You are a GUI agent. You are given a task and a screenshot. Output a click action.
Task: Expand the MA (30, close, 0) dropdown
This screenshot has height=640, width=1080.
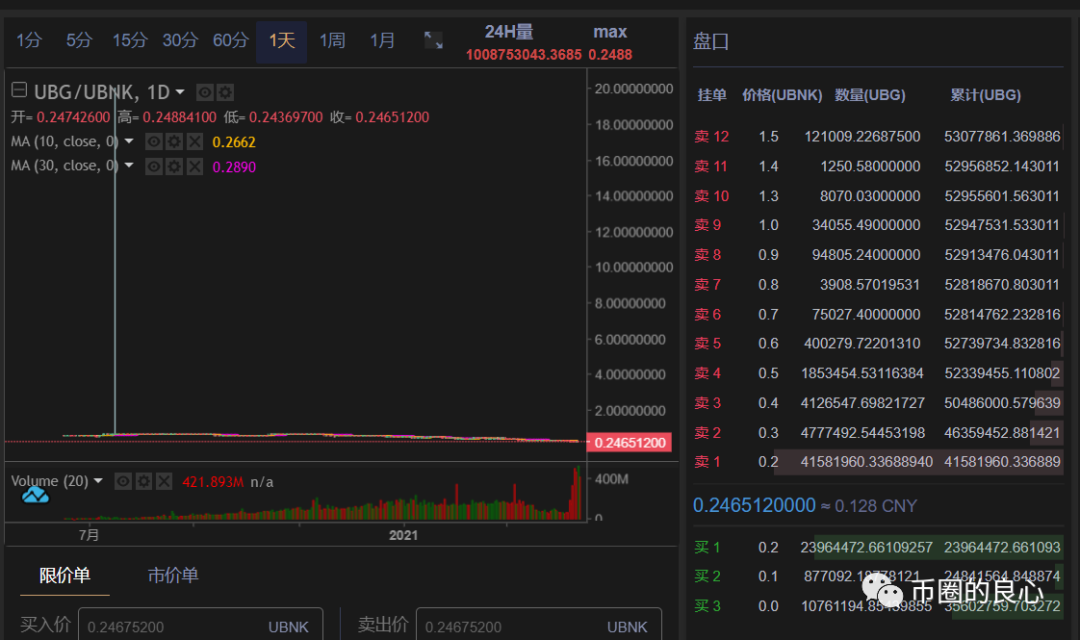pyautogui.click(x=128, y=166)
